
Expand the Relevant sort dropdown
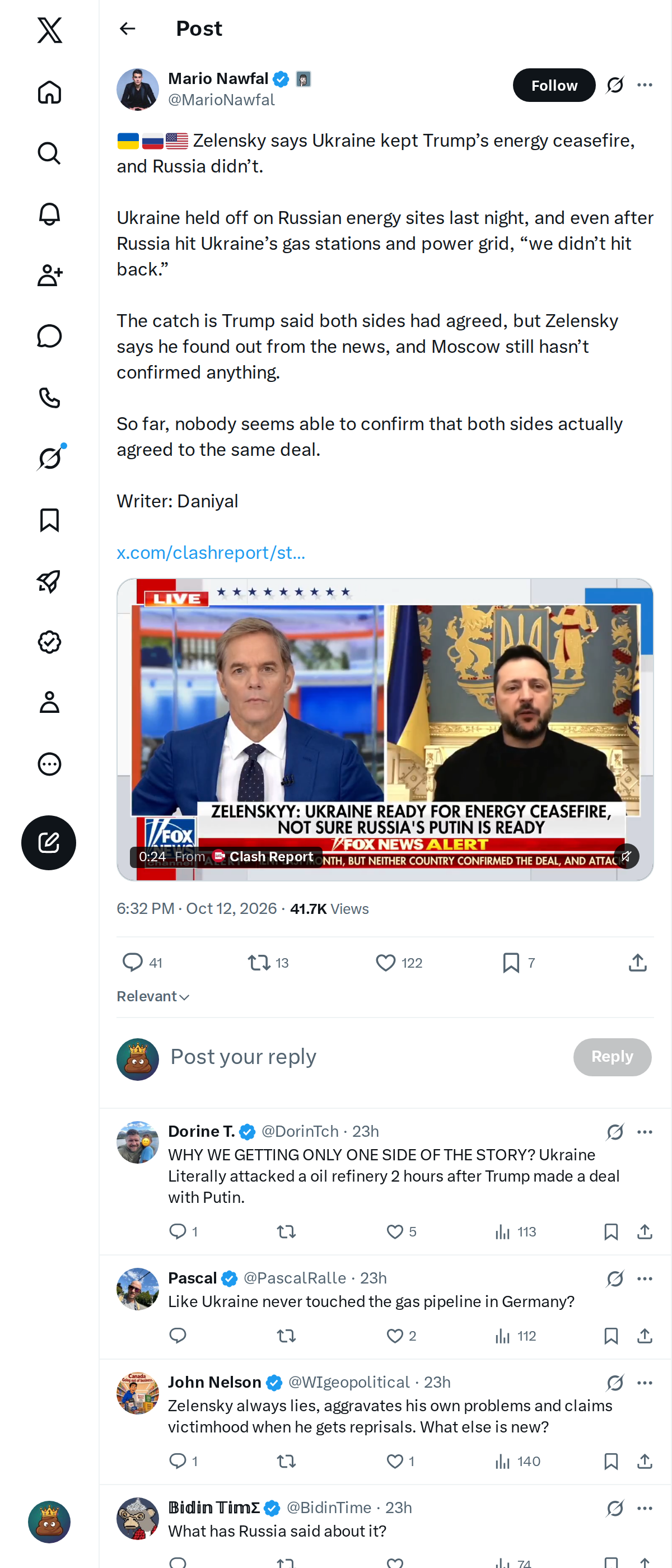(x=153, y=996)
